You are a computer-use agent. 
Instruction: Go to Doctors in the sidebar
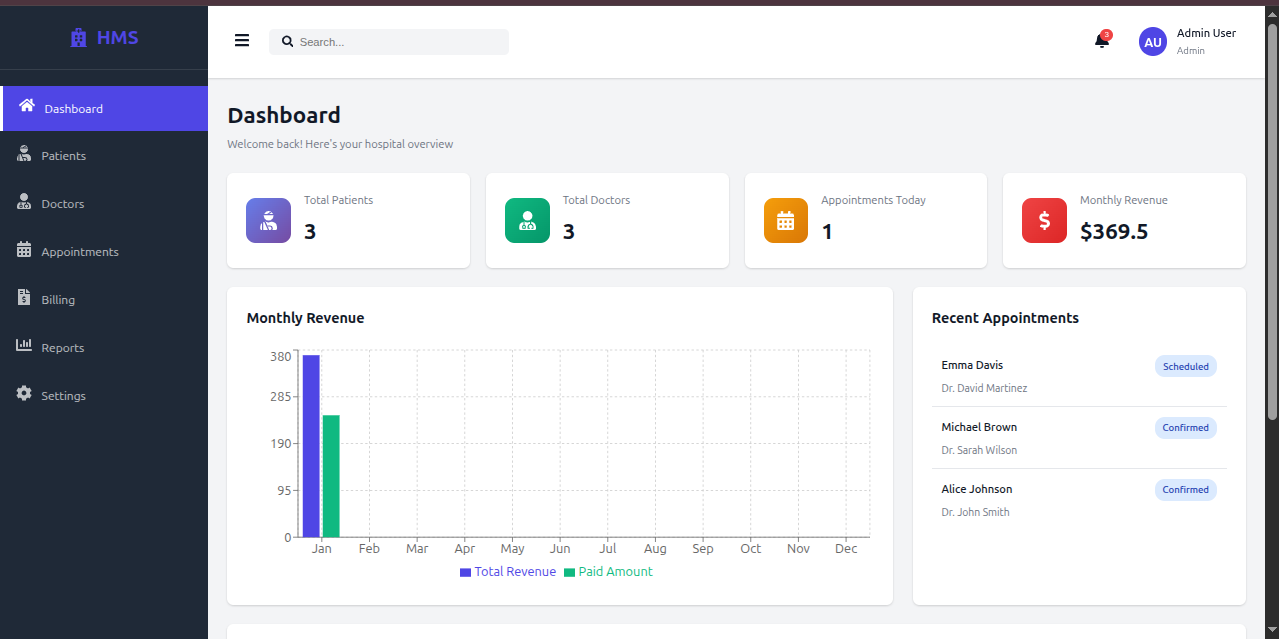click(104, 204)
